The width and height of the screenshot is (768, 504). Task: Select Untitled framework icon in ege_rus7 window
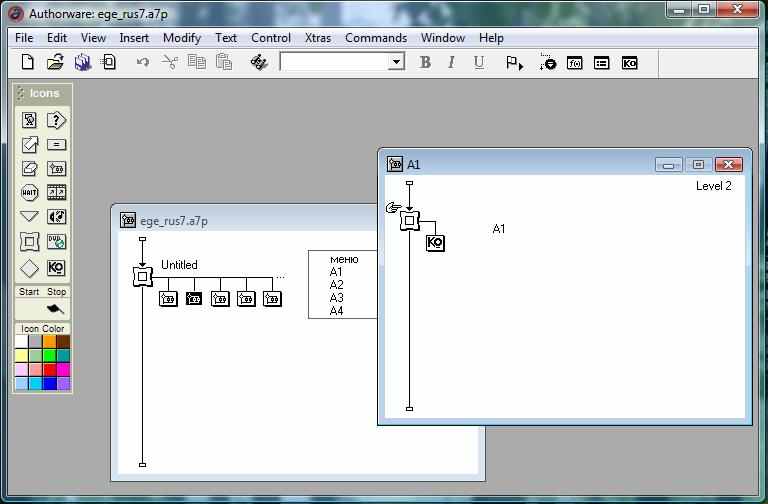pos(143,277)
